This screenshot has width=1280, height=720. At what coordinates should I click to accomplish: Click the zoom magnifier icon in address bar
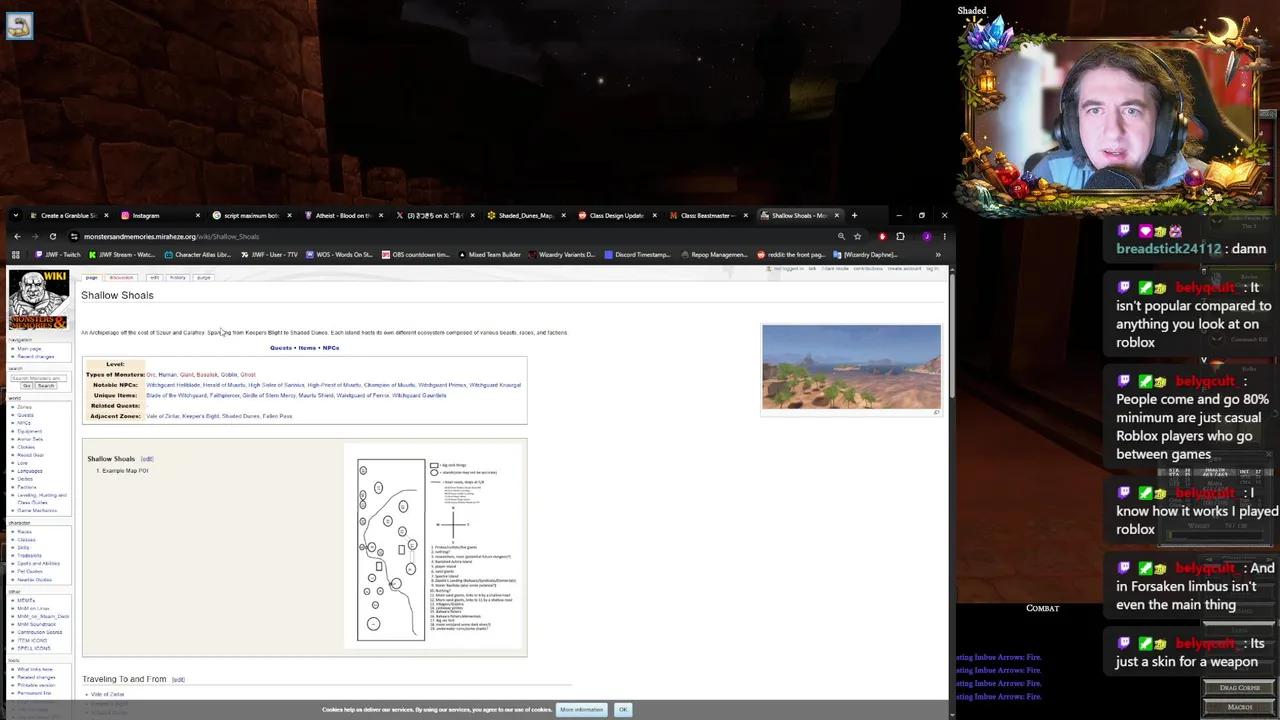841,237
